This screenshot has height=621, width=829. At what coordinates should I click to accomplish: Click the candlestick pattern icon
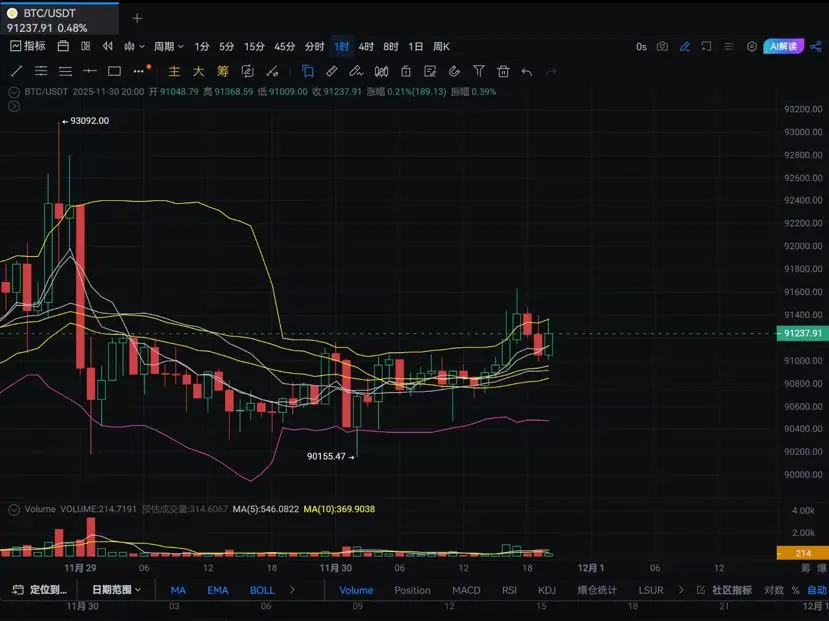coord(381,71)
